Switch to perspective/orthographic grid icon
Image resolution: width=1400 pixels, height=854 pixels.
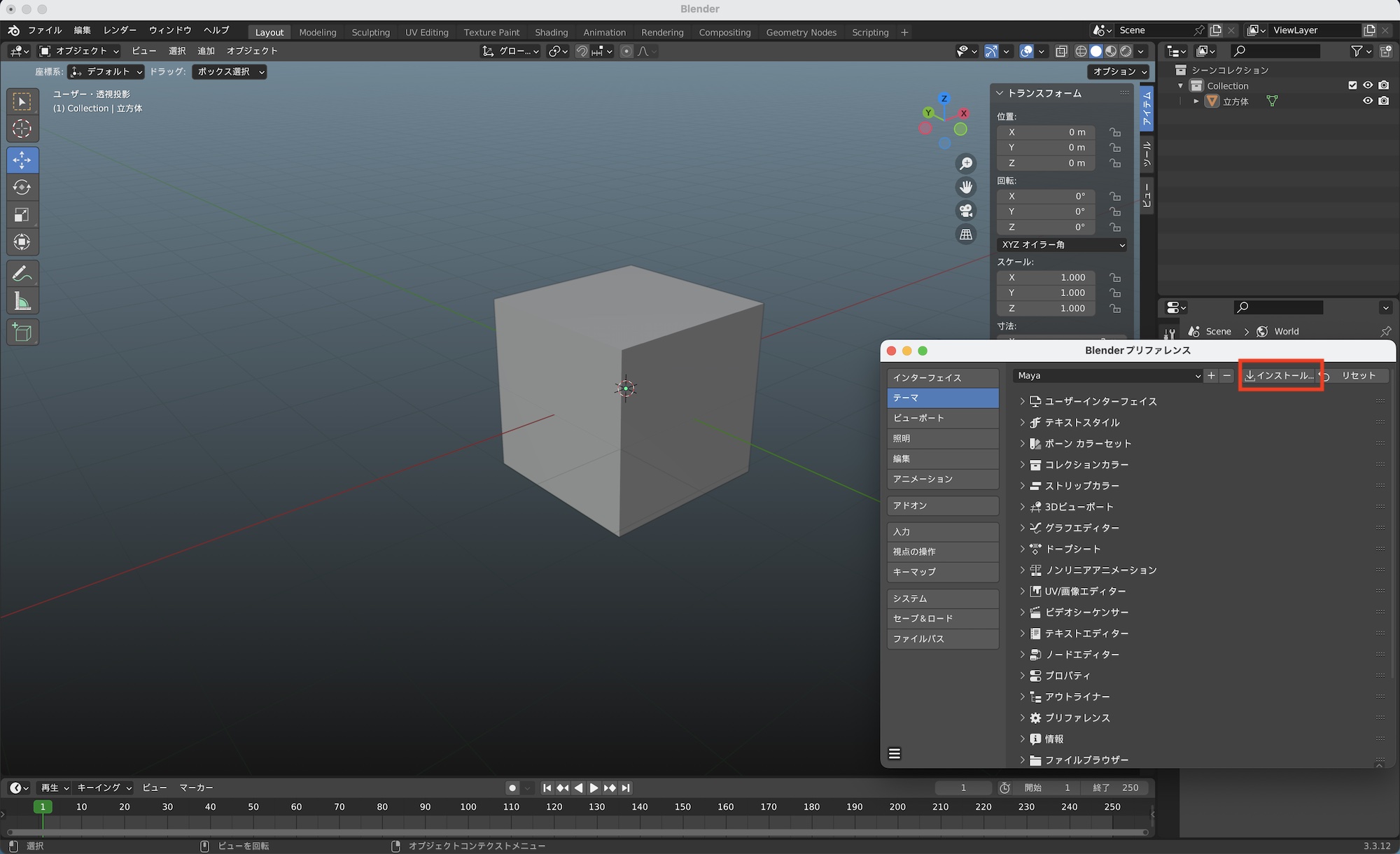(x=966, y=234)
